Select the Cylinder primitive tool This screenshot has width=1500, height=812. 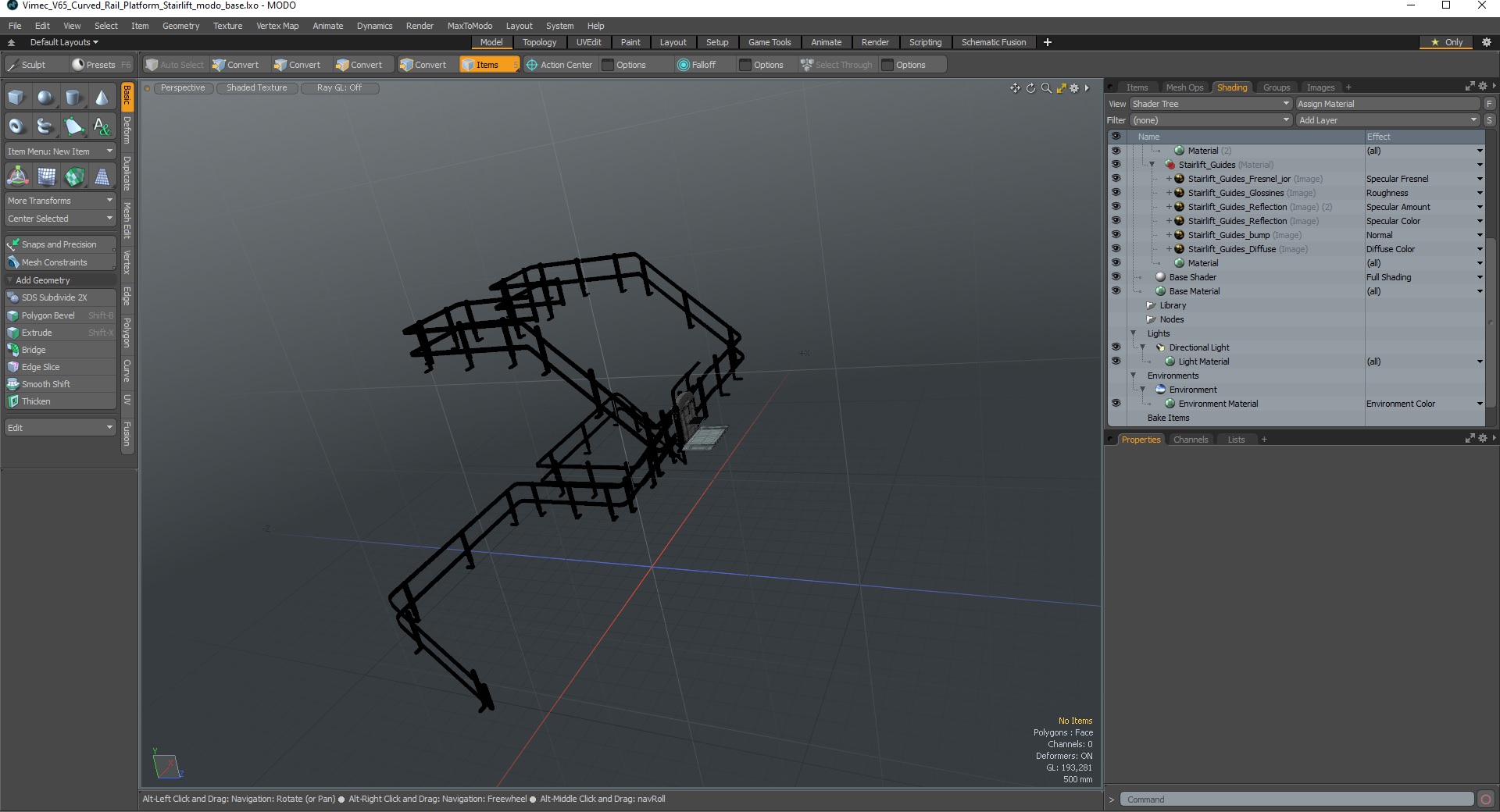point(73,98)
